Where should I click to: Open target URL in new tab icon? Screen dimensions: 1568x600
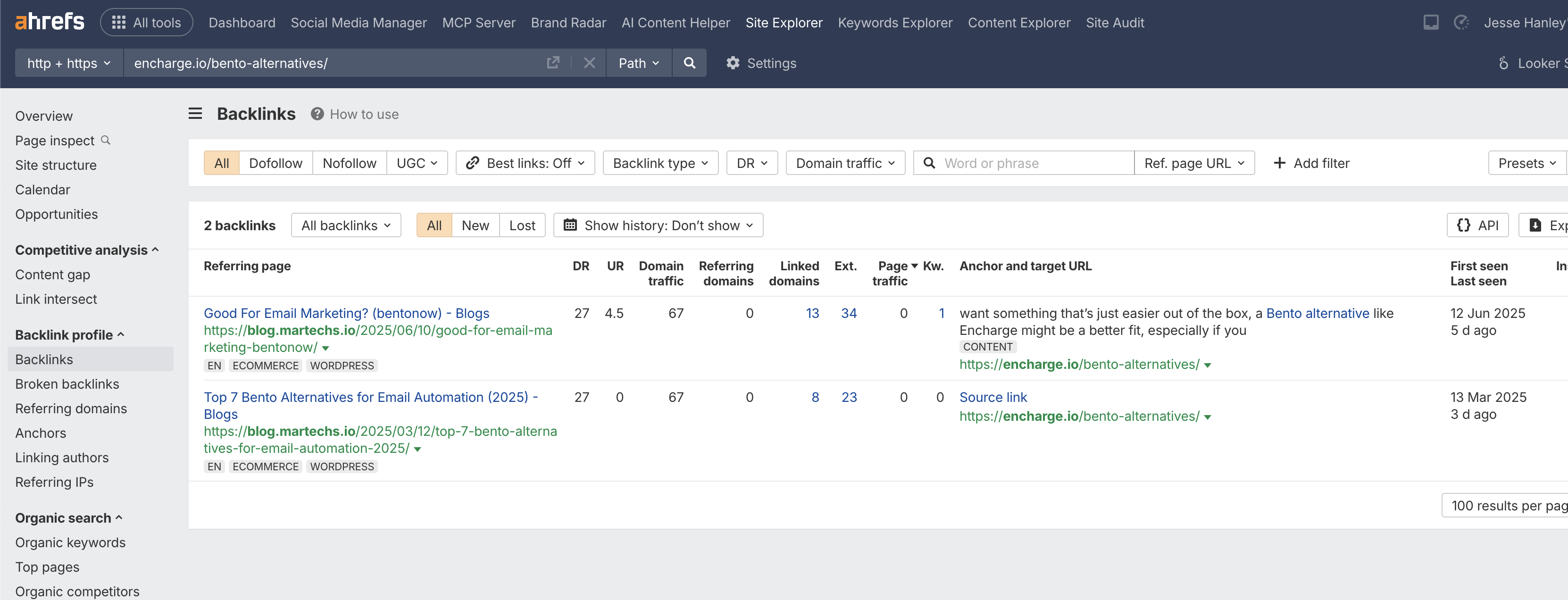click(553, 63)
